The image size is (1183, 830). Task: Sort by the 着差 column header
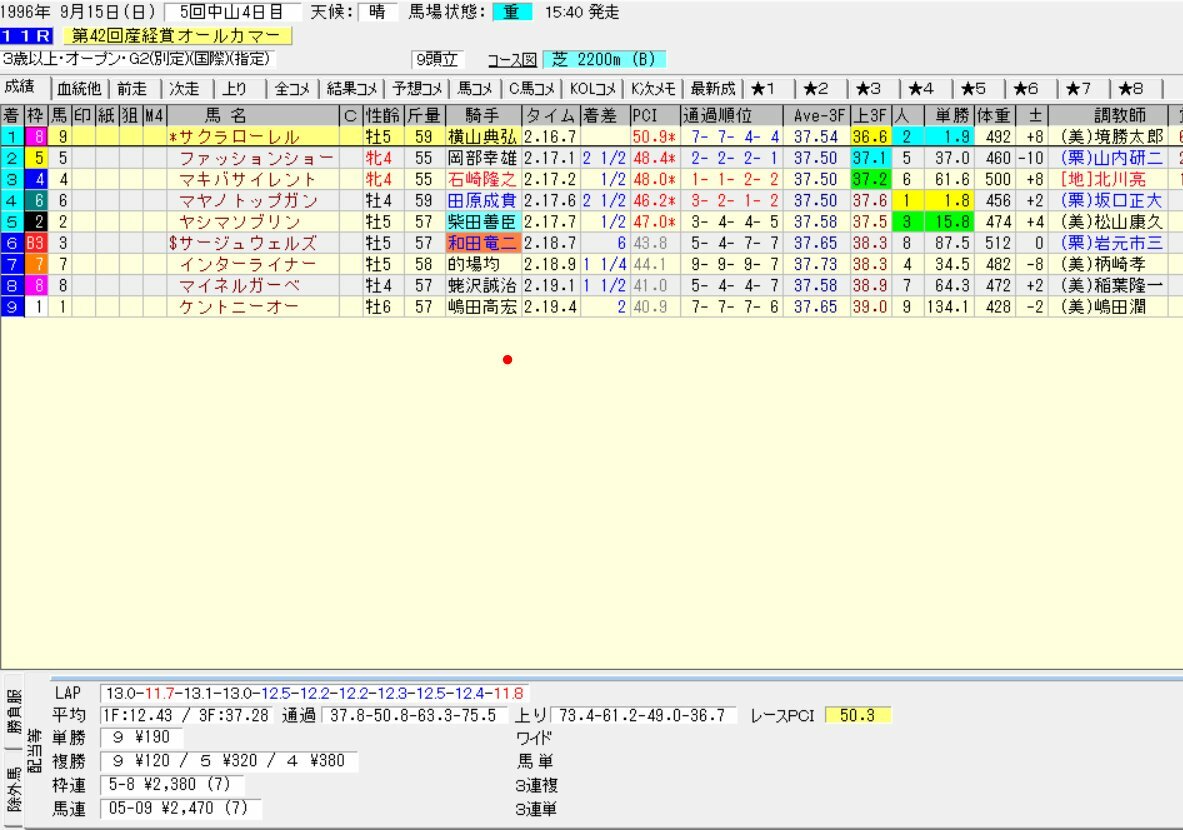pos(604,115)
